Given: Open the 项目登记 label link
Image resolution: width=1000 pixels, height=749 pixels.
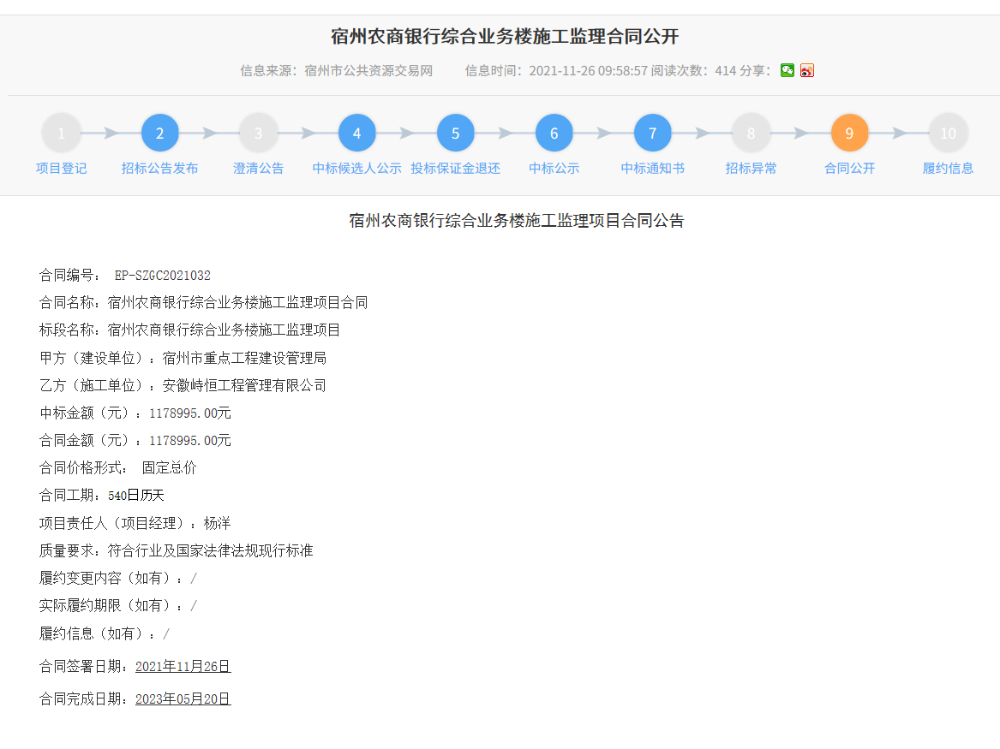Looking at the screenshot, I should (x=61, y=168).
